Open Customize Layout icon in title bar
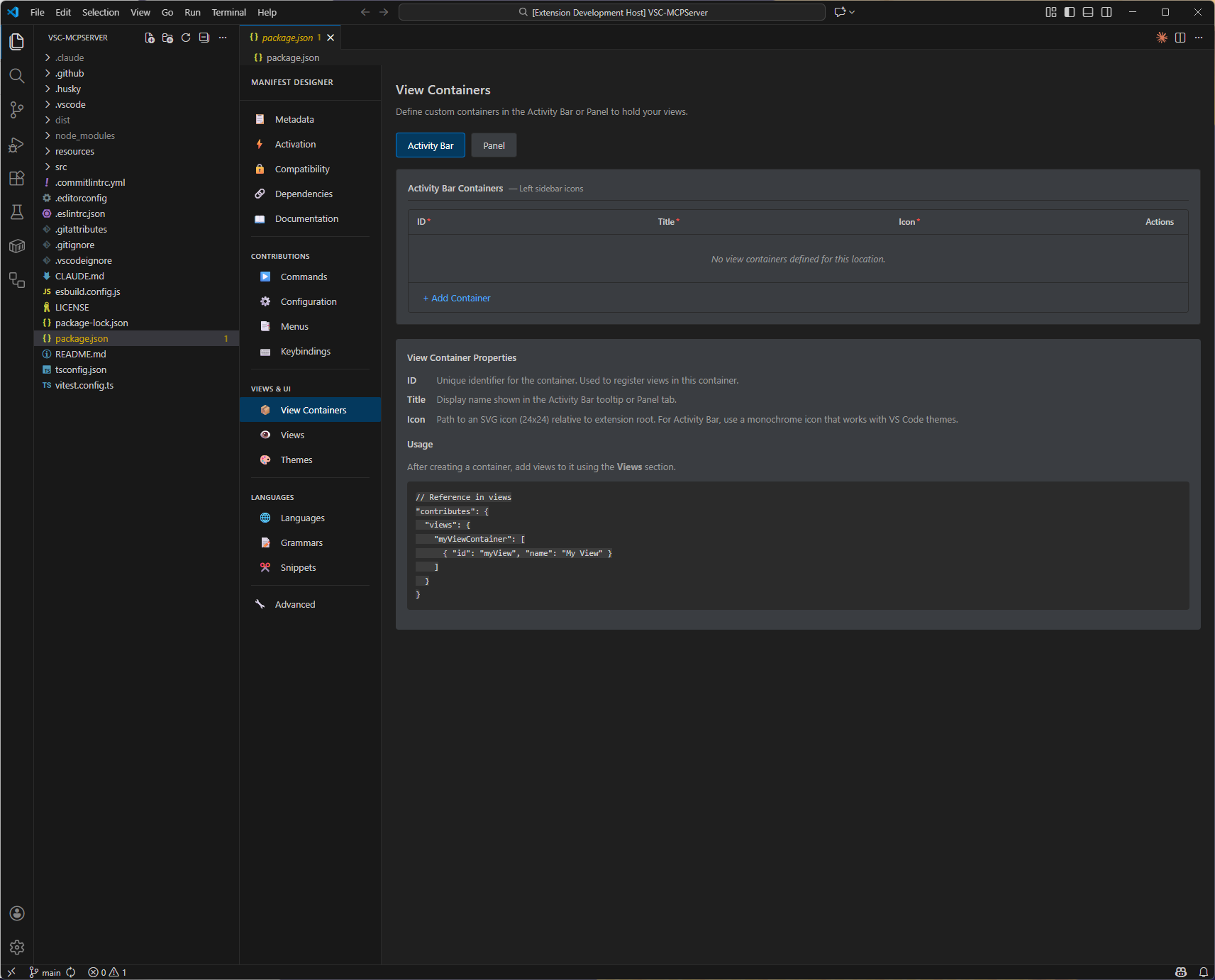The height and width of the screenshot is (980, 1215). [1051, 12]
